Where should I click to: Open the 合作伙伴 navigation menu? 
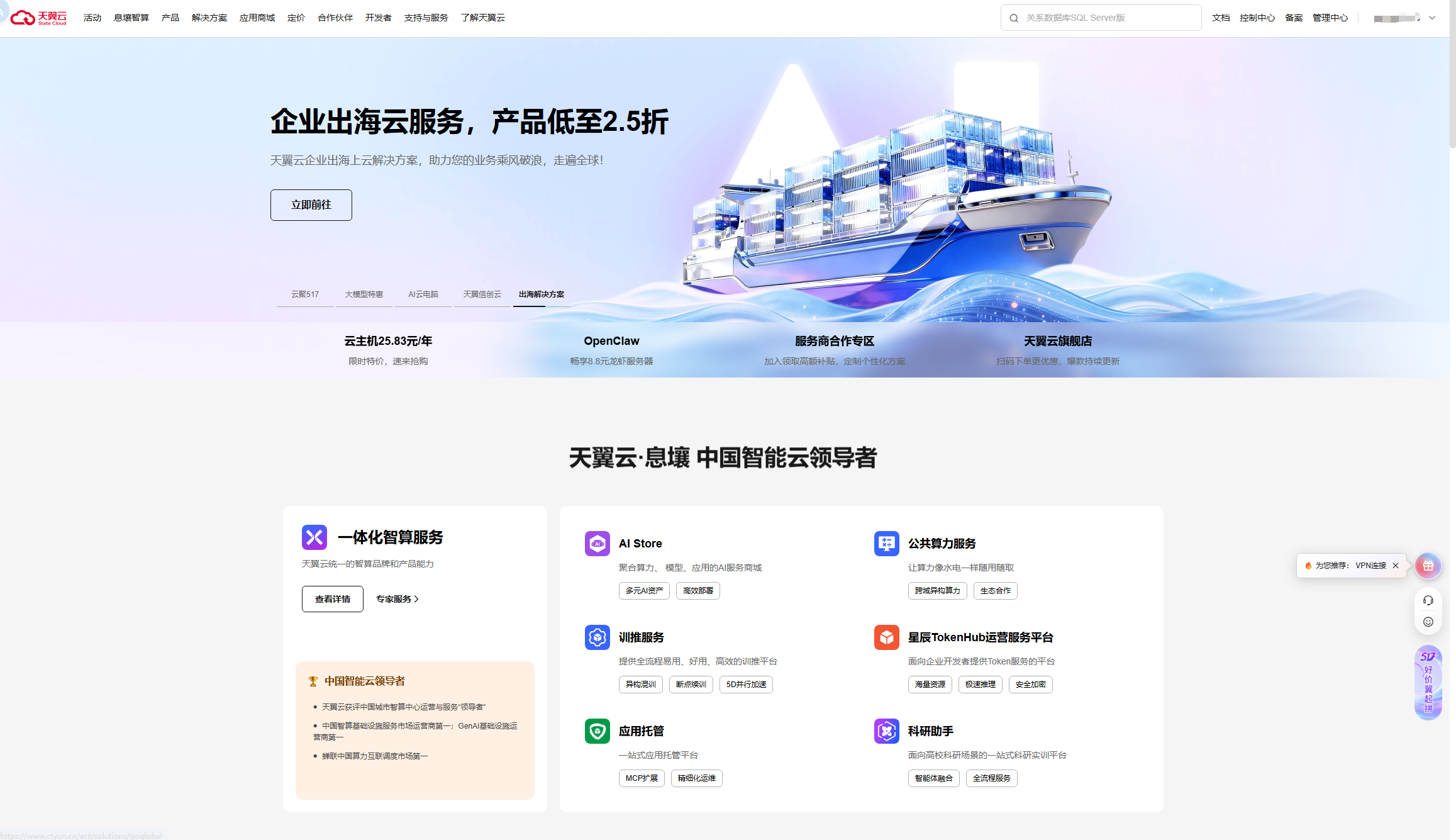coord(335,18)
